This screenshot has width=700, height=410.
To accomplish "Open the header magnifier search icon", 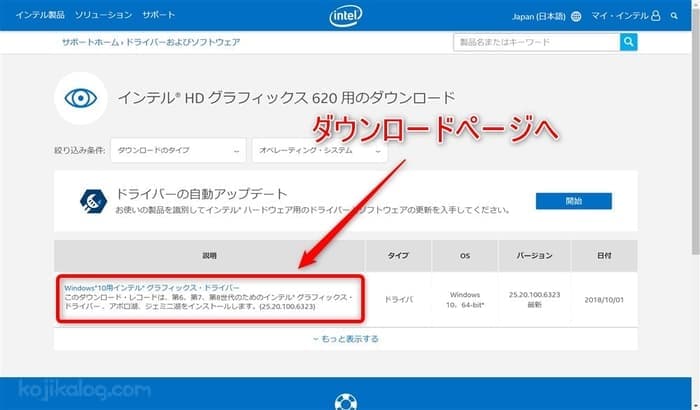I will (x=674, y=16).
